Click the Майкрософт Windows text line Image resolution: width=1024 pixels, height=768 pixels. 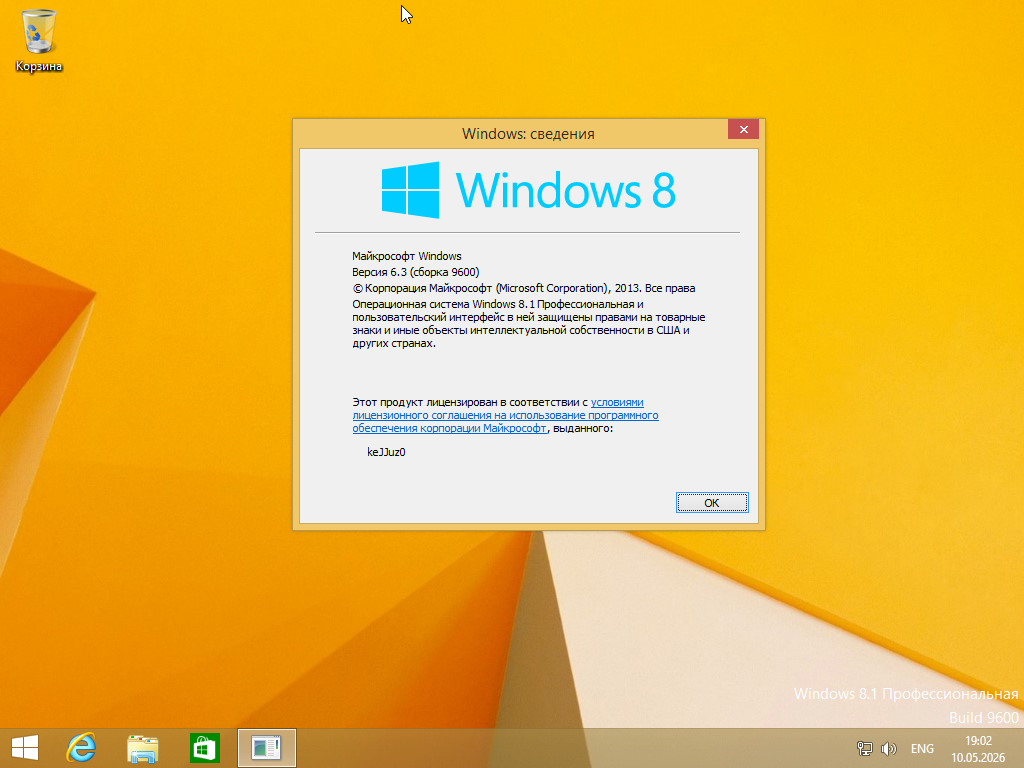click(x=407, y=256)
